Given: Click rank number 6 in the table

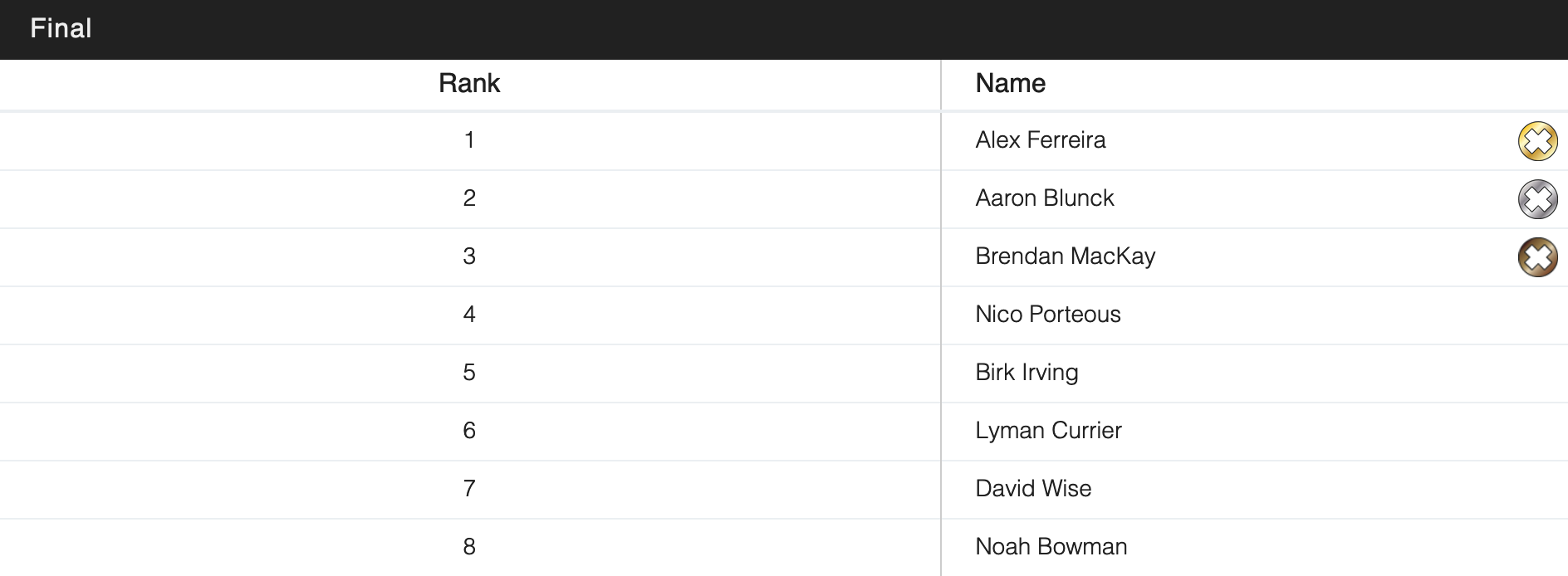Looking at the screenshot, I should (469, 431).
